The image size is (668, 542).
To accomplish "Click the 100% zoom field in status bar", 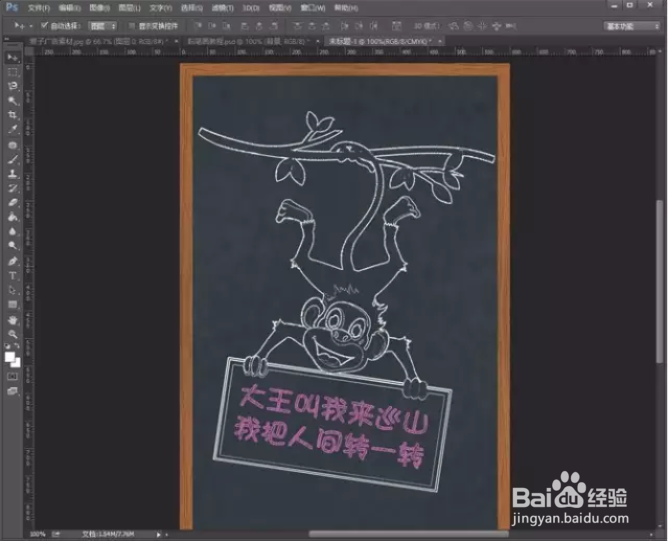I will pyautogui.click(x=37, y=534).
